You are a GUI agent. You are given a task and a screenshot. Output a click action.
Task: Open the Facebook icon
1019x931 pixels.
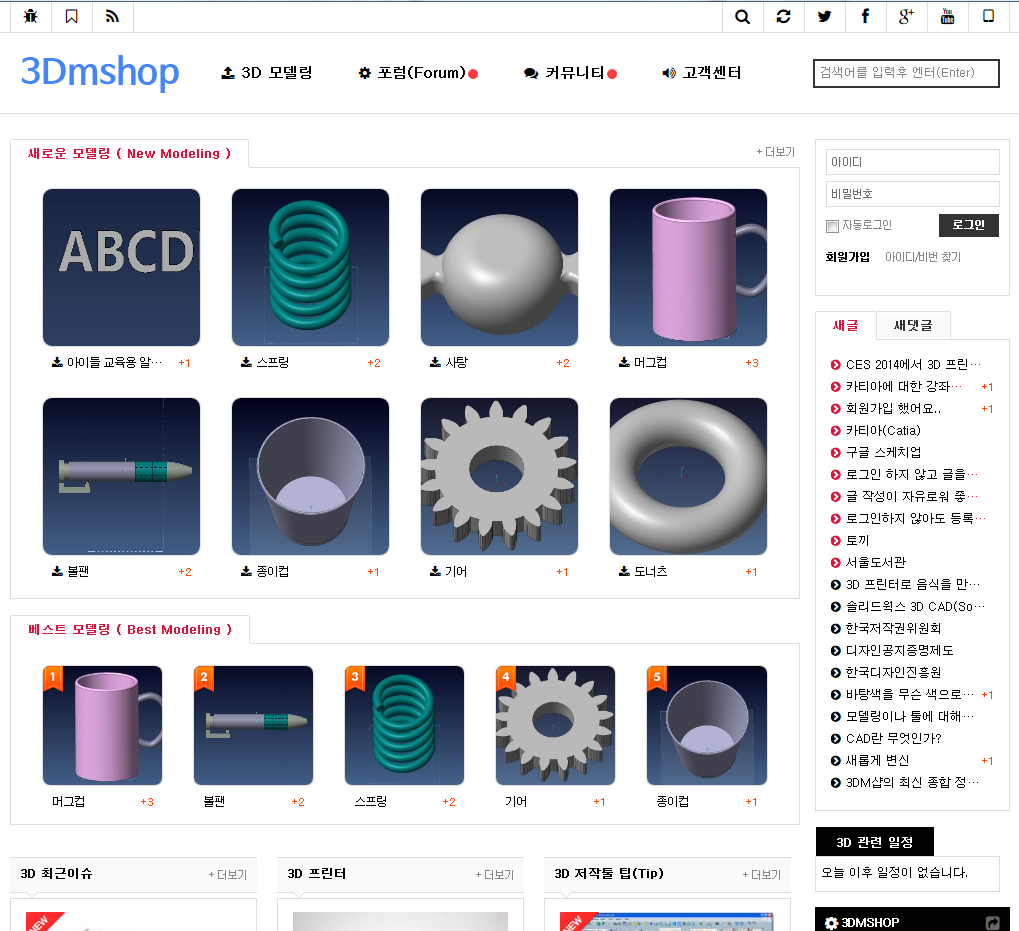865,16
